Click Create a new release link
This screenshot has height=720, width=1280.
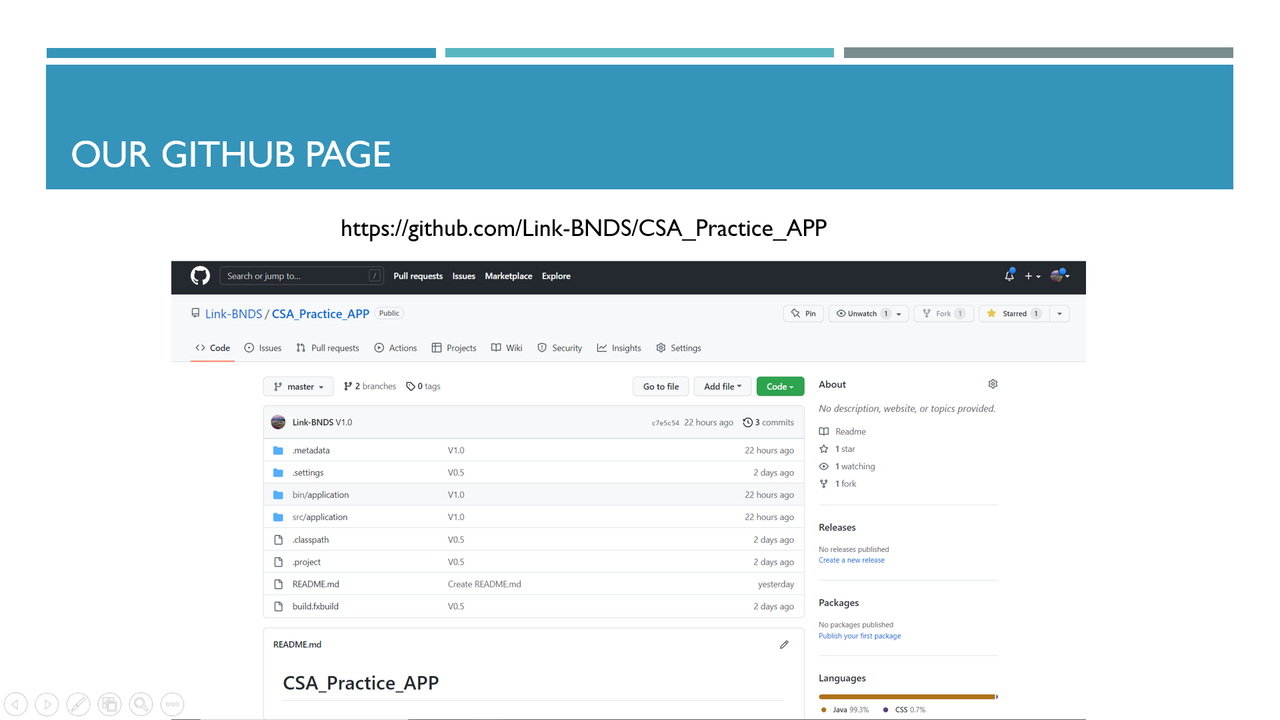point(852,560)
